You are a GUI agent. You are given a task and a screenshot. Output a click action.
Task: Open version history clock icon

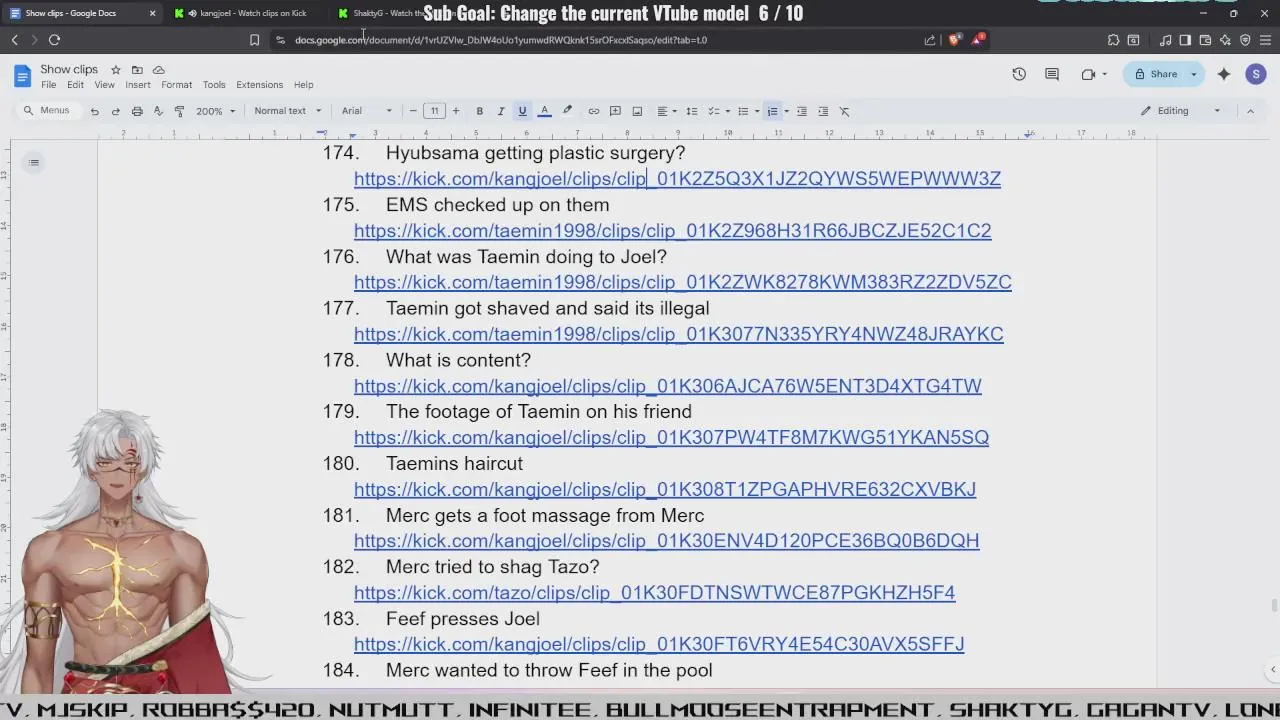click(1018, 74)
